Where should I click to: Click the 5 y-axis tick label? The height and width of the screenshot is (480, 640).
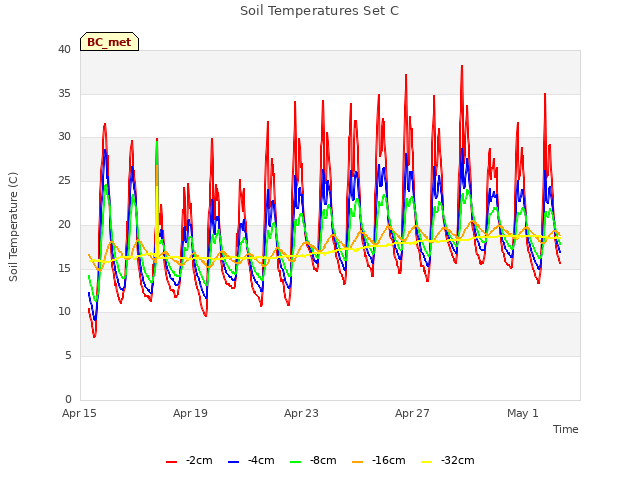click(x=68, y=356)
